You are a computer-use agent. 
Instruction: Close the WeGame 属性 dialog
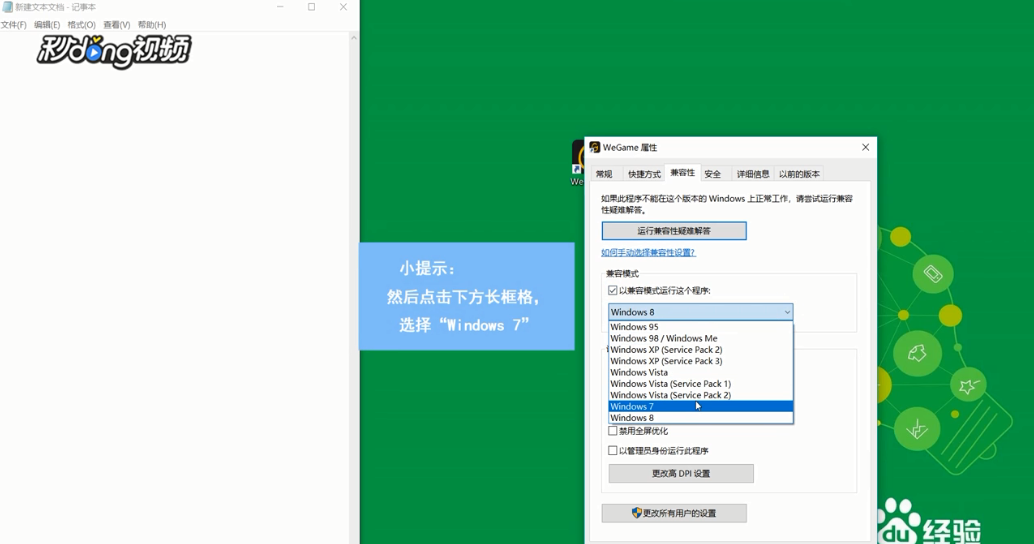pyautogui.click(x=865, y=147)
